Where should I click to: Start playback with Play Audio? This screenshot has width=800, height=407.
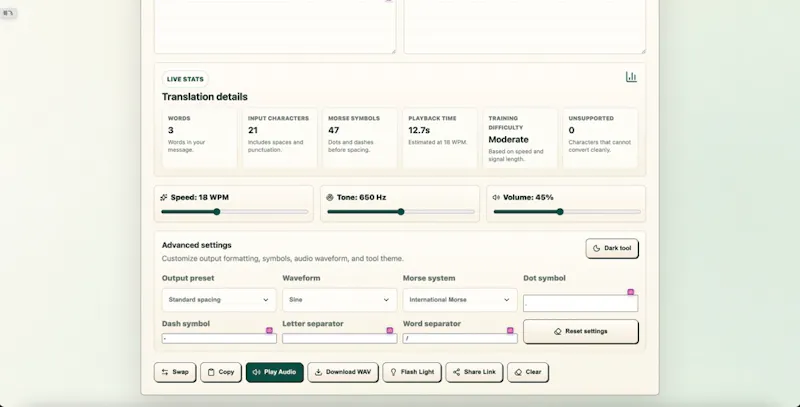[x=274, y=372]
